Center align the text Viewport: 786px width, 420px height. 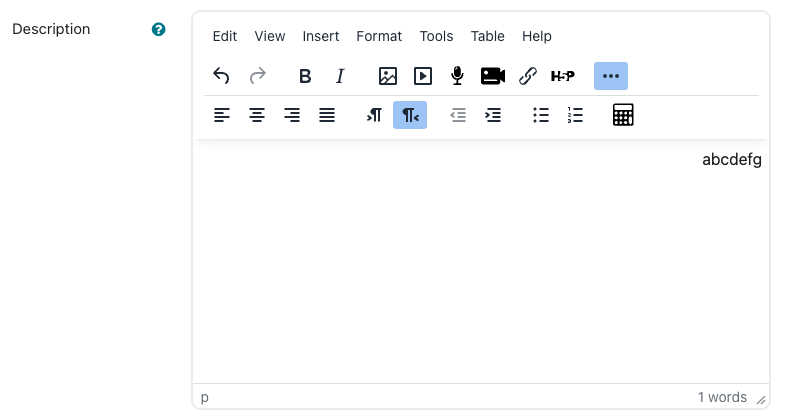tap(257, 115)
